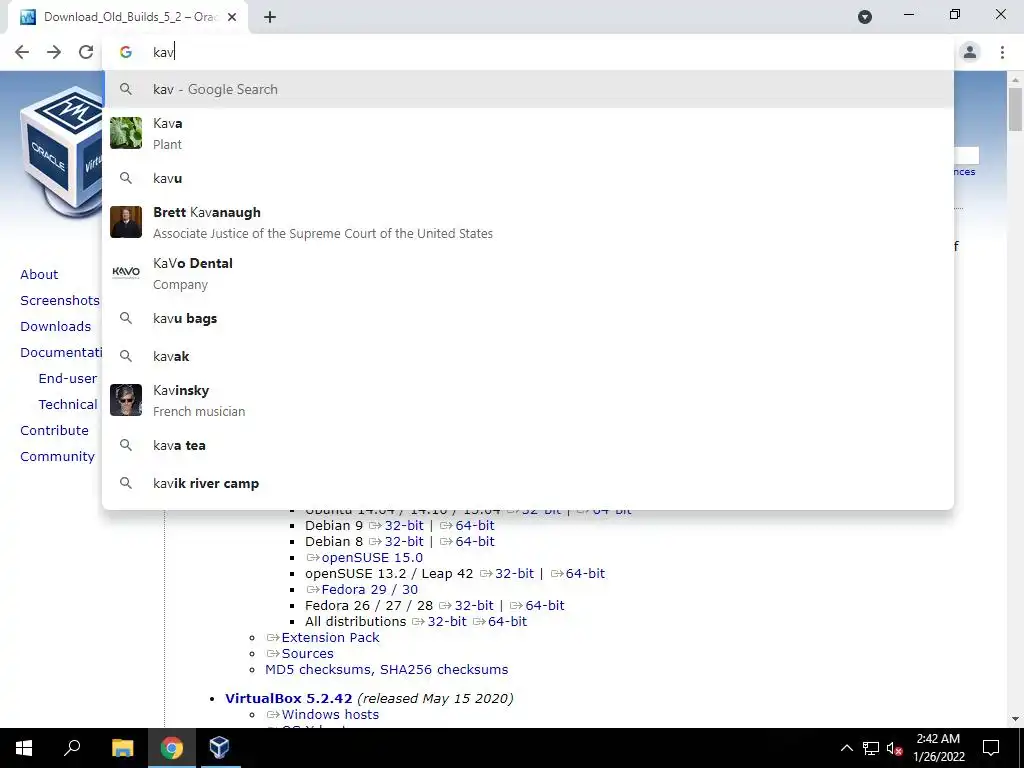Viewport: 1024px width, 768px height.
Task: Open taskbar search magnifier
Action: click(x=72, y=748)
